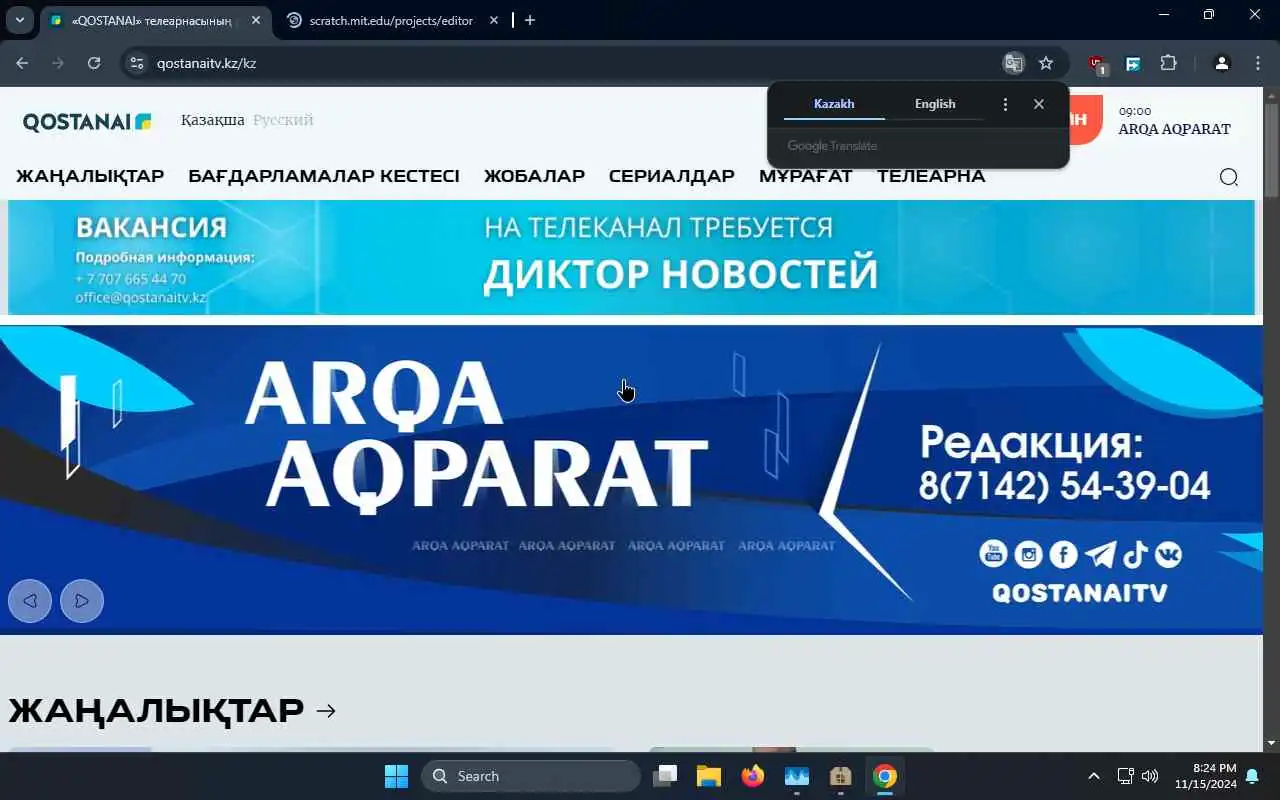The height and width of the screenshot is (800, 1280).
Task: Open СЕРИАЛДАР menu item
Action: (x=672, y=176)
